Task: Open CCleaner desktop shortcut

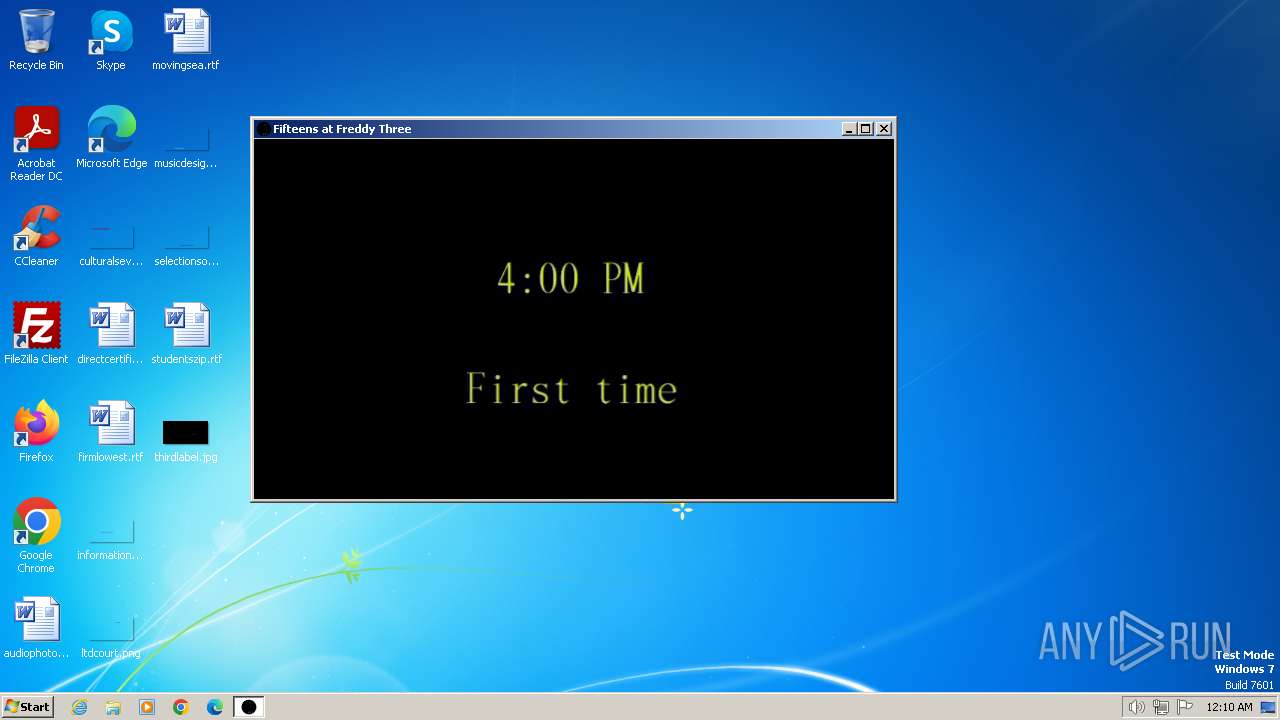Action: tap(36, 236)
